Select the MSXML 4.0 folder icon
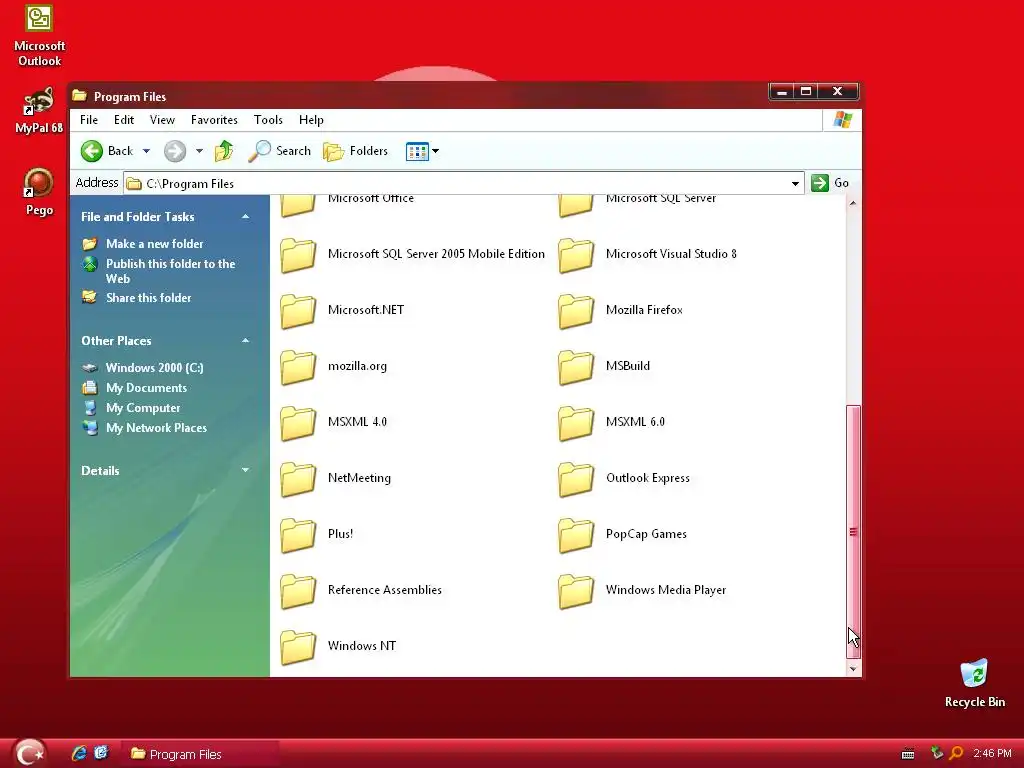Screen dimensions: 1024x768 click(x=298, y=423)
